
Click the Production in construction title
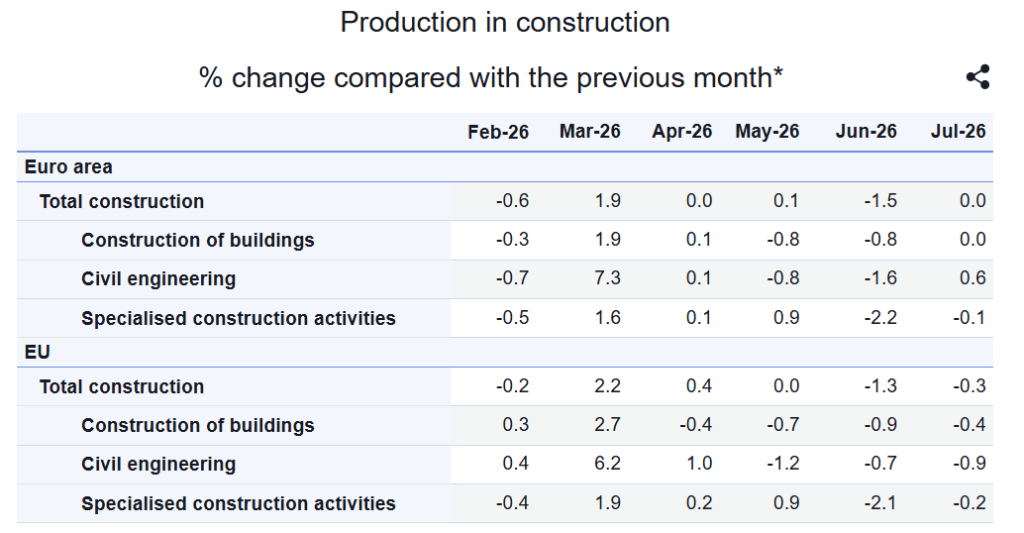505,22
